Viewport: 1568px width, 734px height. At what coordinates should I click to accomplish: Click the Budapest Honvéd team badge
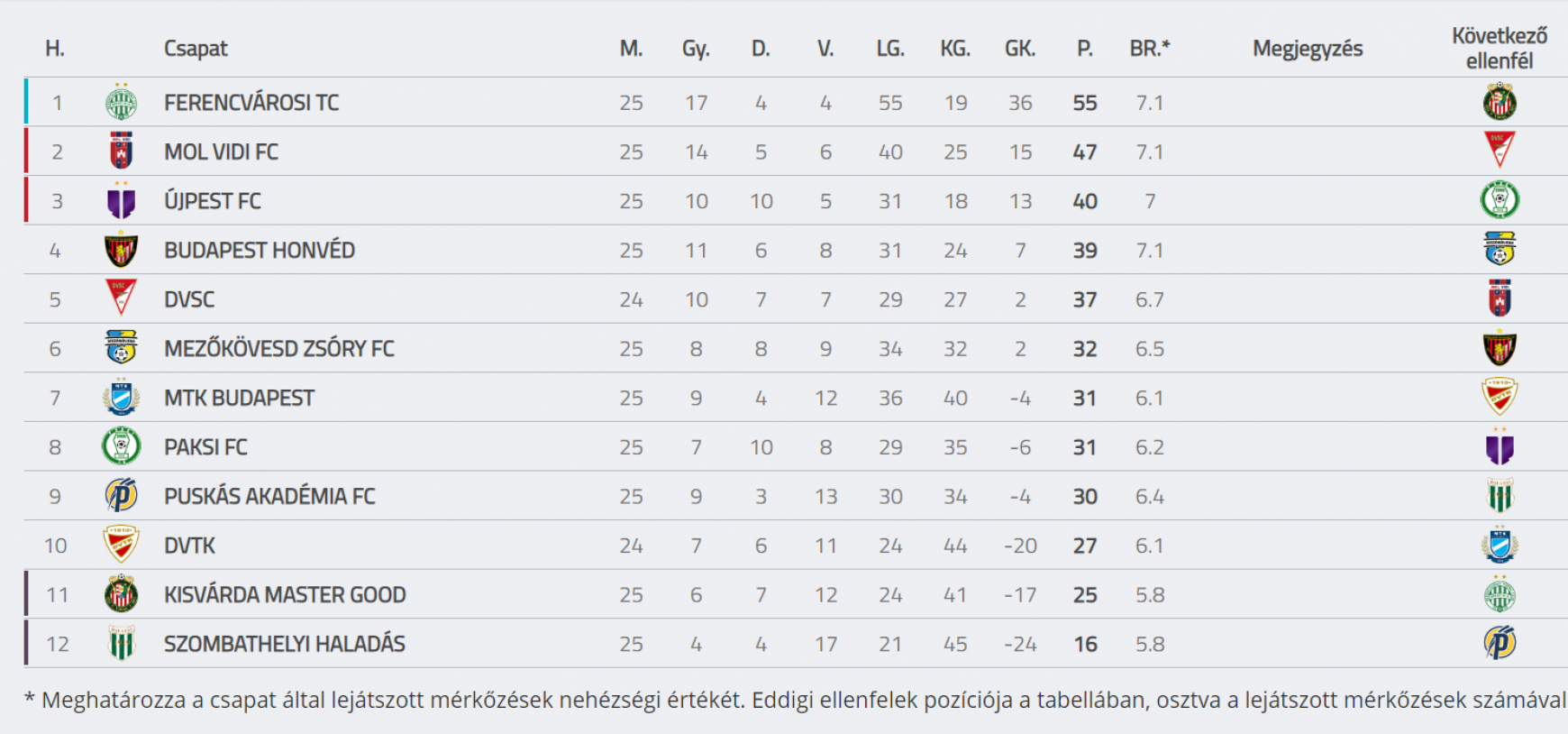(122, 250)
